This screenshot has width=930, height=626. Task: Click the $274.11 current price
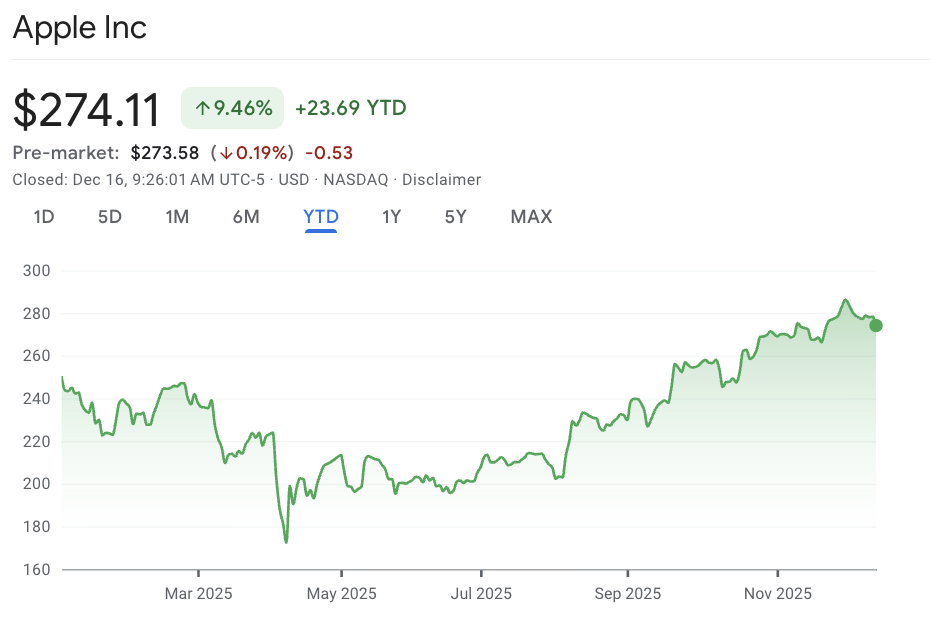(87, 109)
